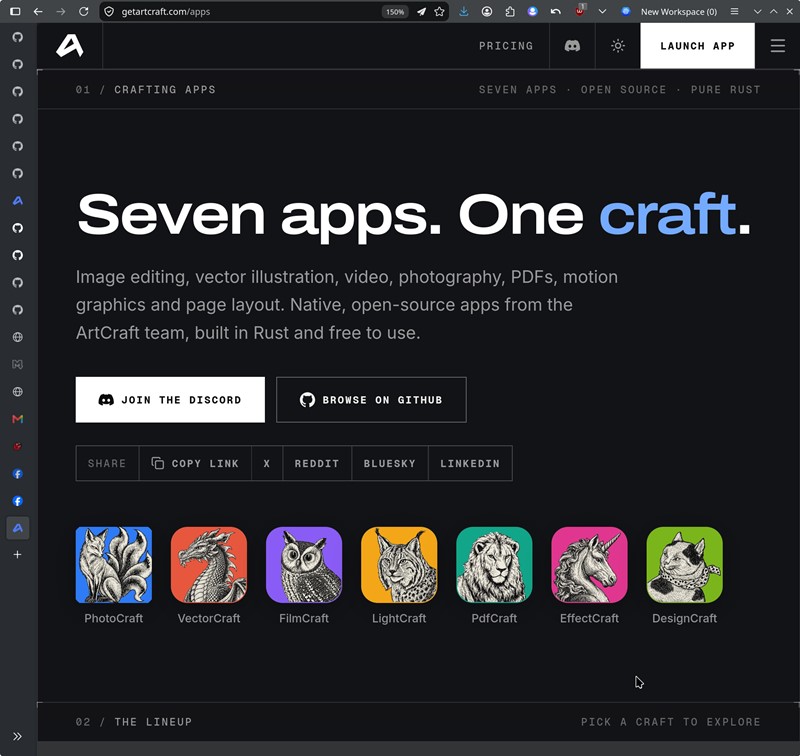Click the Launch App button

pos(697,46)
